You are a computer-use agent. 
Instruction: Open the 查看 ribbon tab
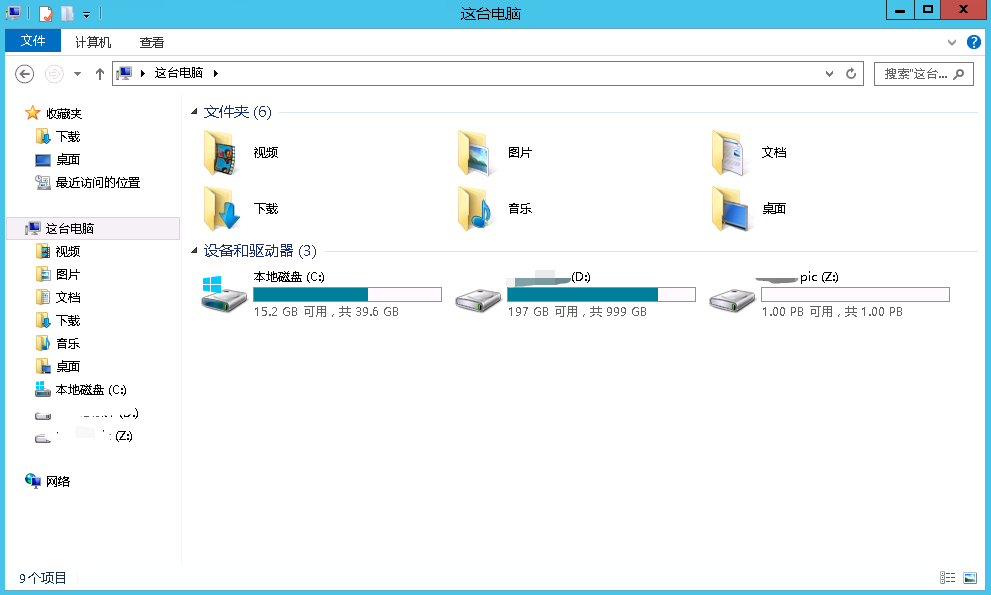[x=152, y=42]
